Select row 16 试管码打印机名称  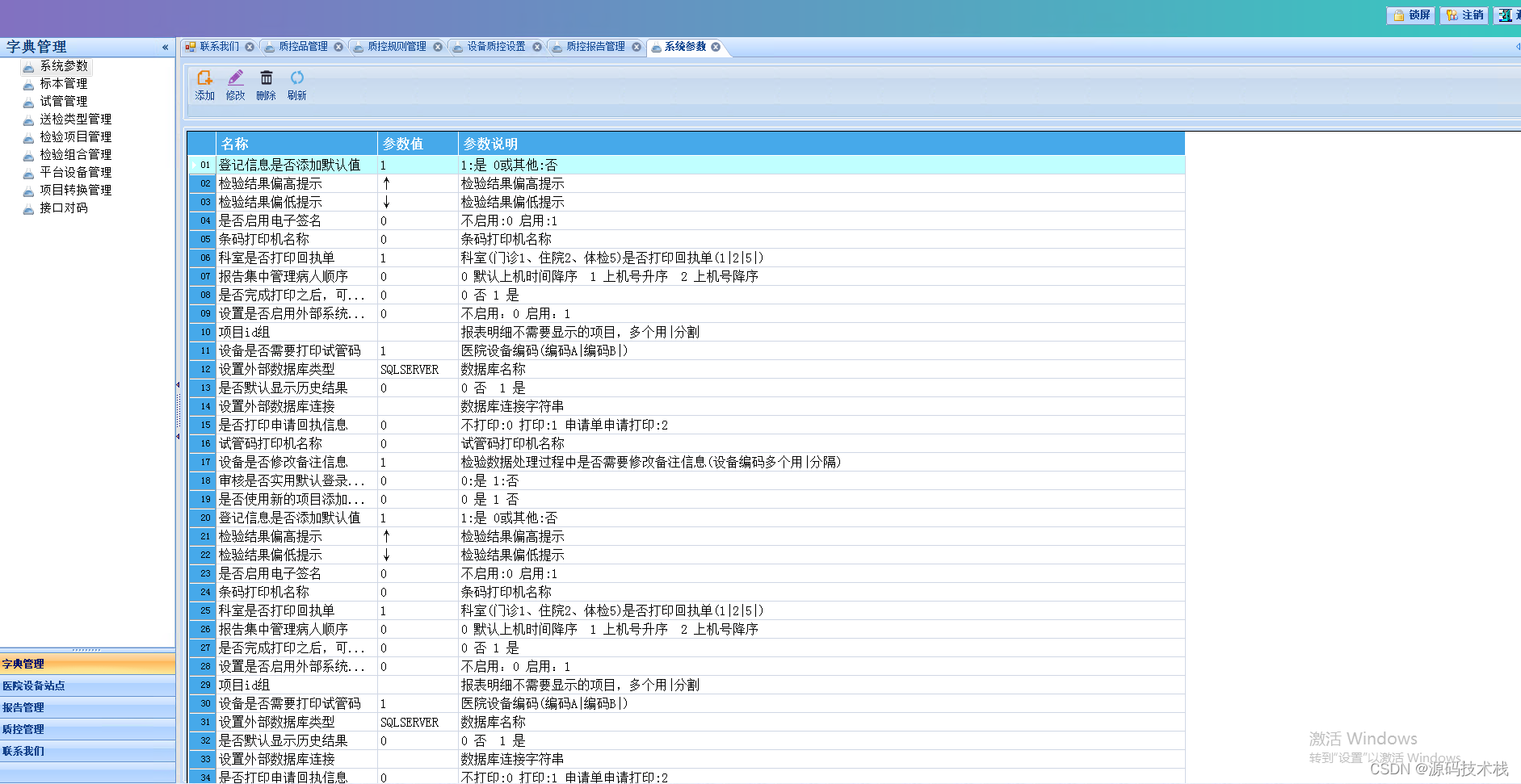click(687, 443)
